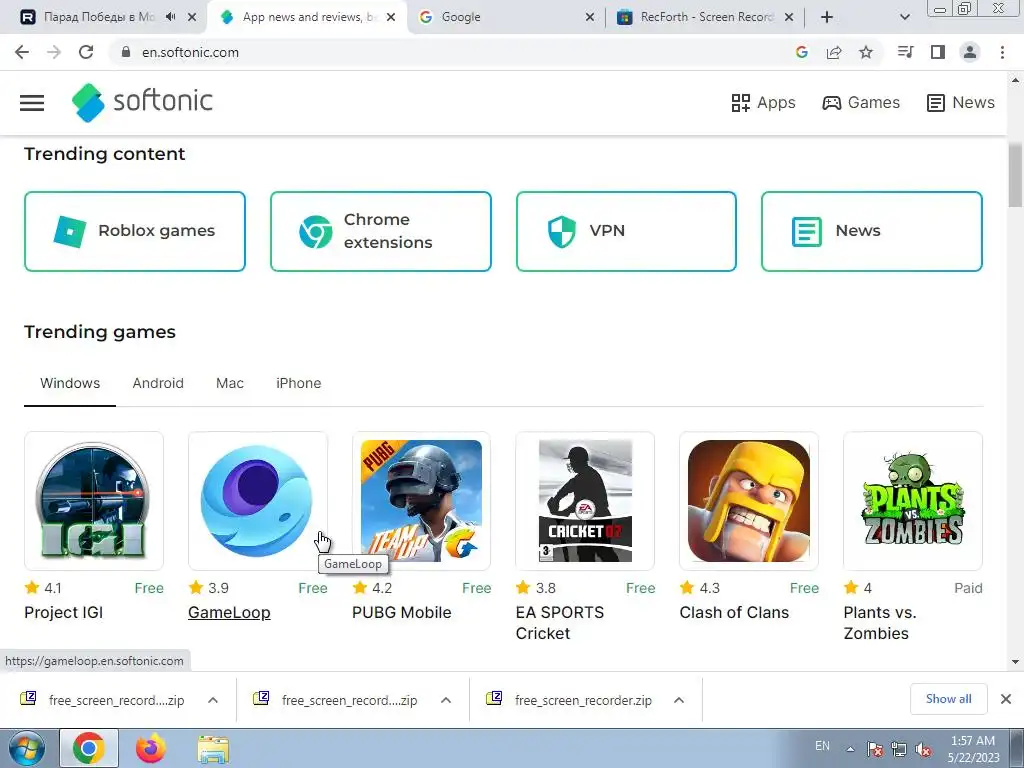The width and height of the screenshot is (1024, 768).
Task: Click the EN language indicator
Action: pos(822,746)
